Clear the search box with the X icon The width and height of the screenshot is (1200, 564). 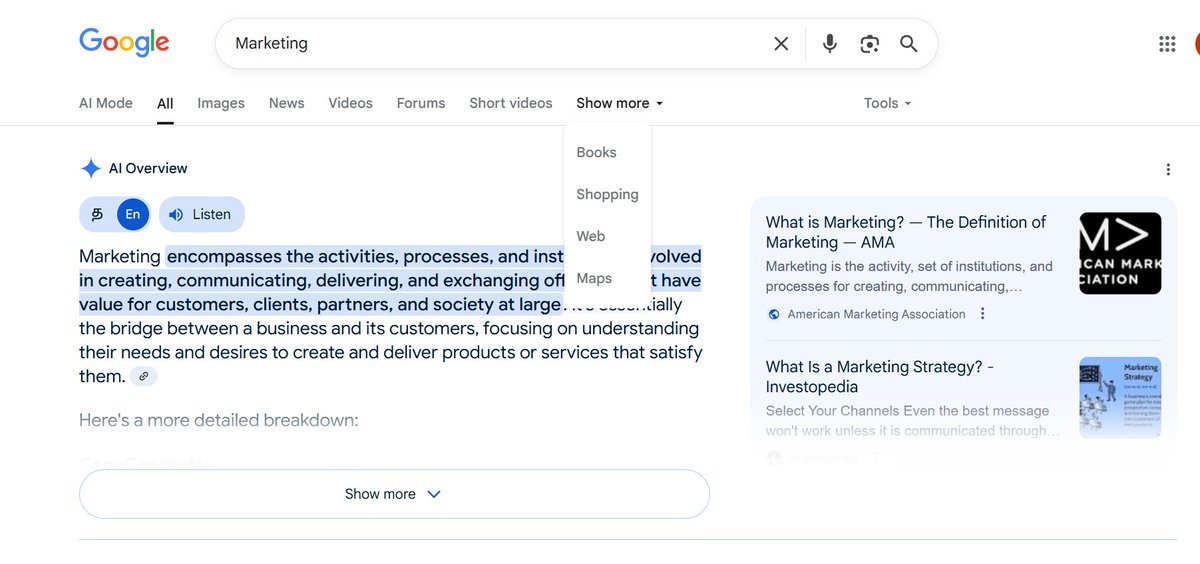pyautogui.click(x=781, y=44)
